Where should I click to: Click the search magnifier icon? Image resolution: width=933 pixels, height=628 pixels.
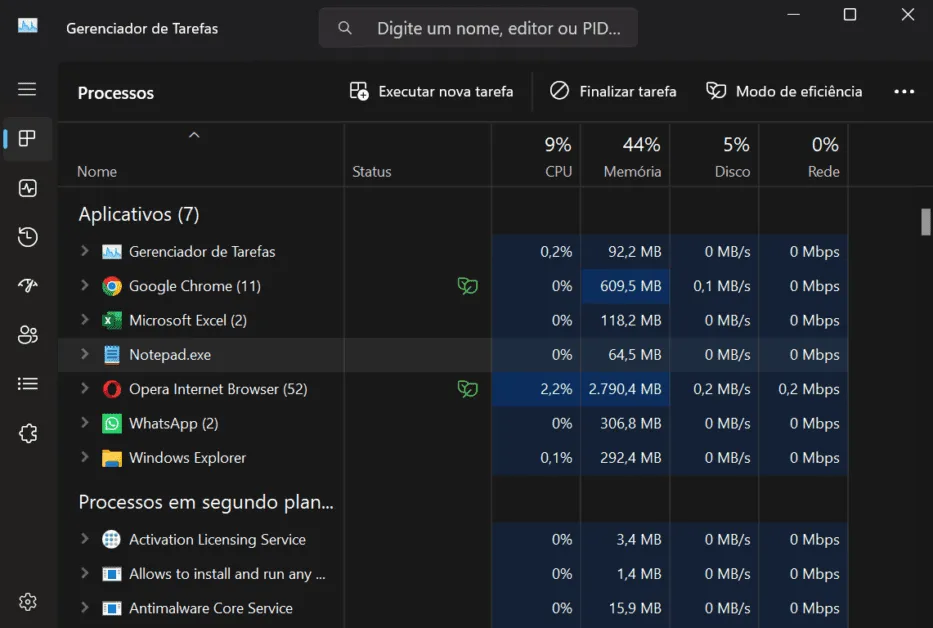(x=344, y=27)
